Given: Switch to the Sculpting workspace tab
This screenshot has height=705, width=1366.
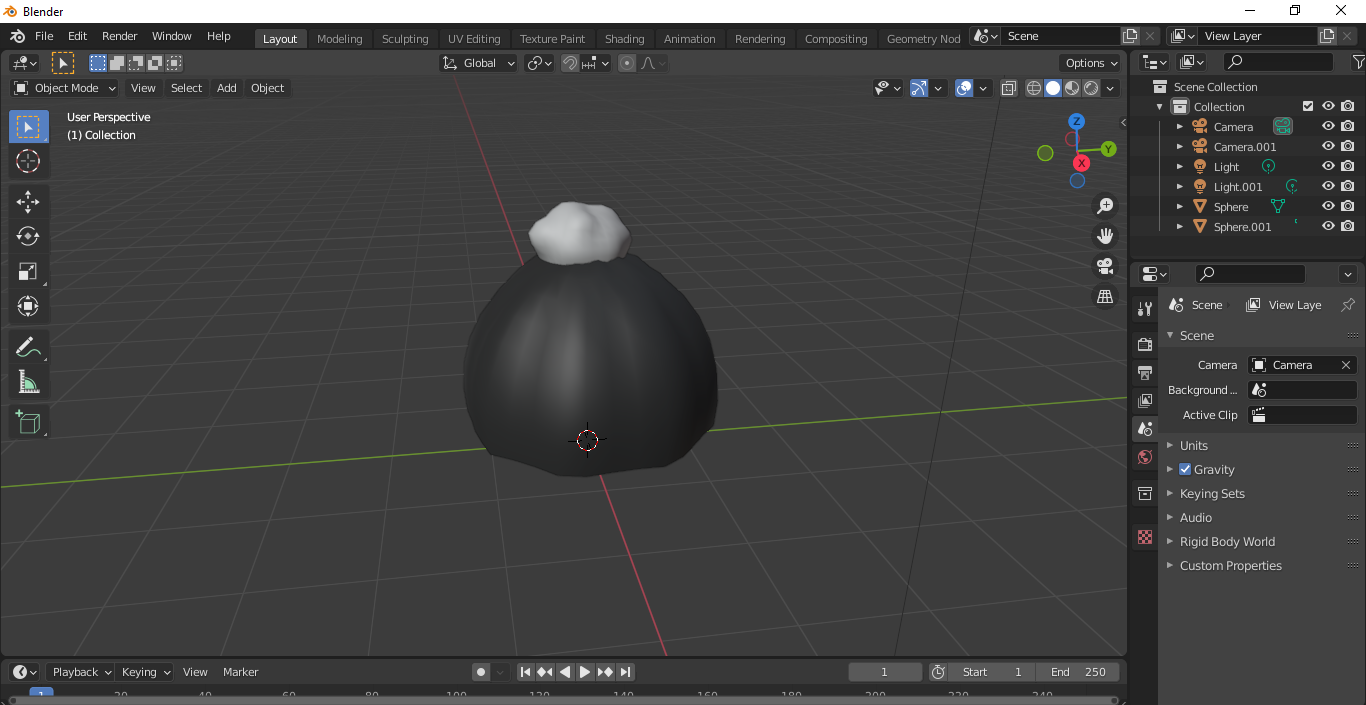Looking at the screenshot, I should [405, 39].
